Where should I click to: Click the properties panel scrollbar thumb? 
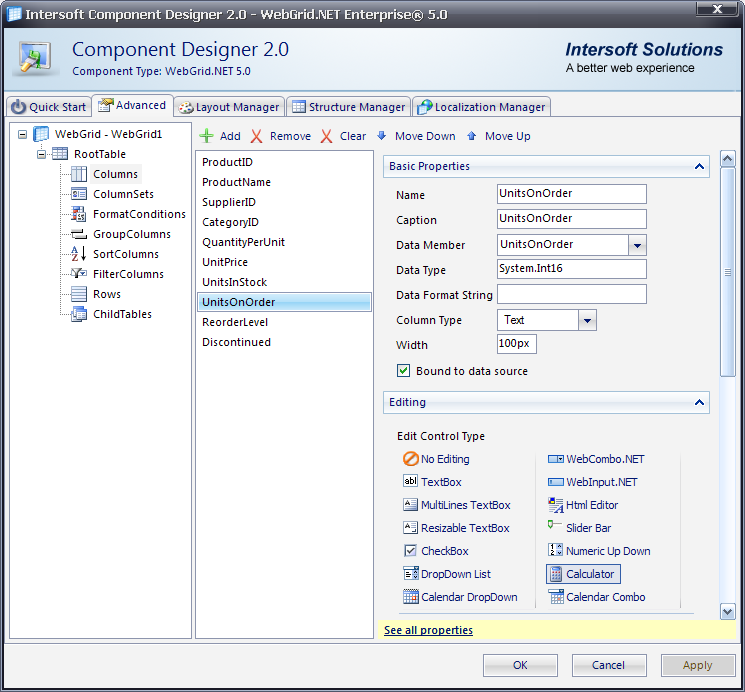(x=727, y=272)
